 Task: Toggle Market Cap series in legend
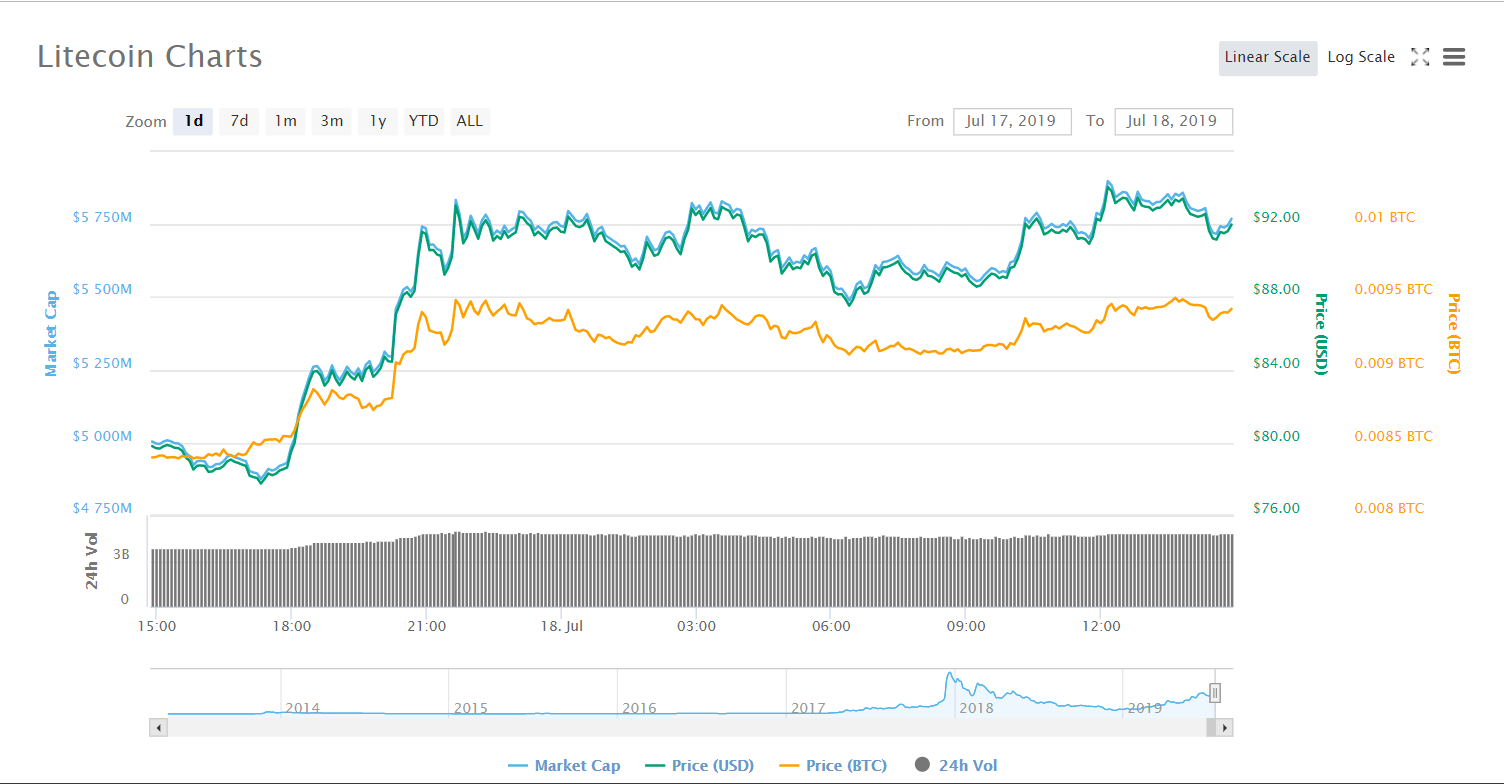[564, 766]
